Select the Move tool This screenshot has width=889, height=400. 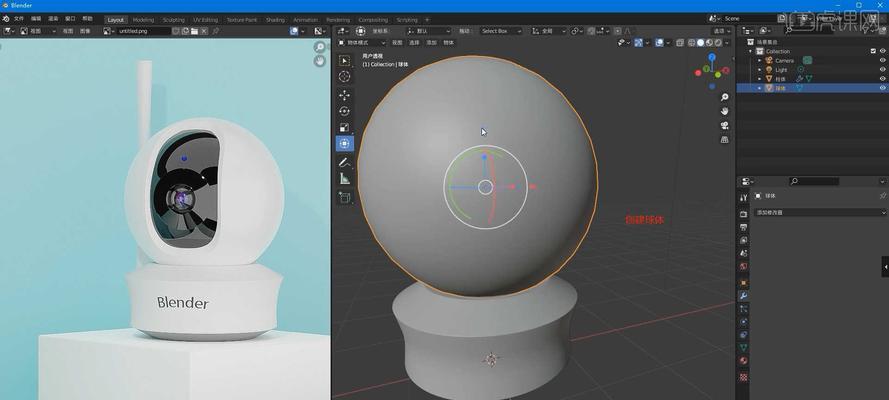click(344, 95)
